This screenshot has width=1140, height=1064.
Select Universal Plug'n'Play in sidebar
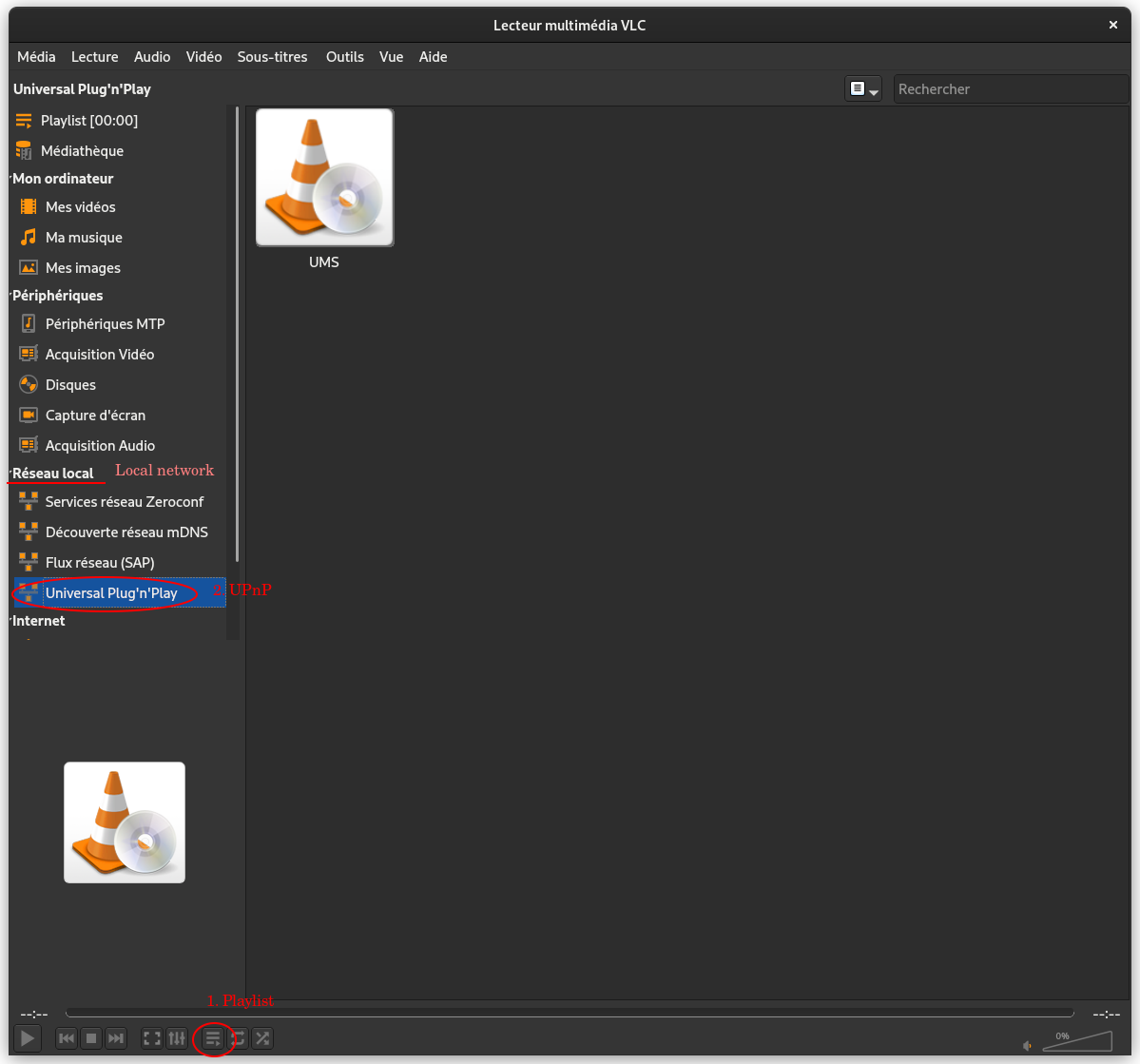tap(120, 593)
